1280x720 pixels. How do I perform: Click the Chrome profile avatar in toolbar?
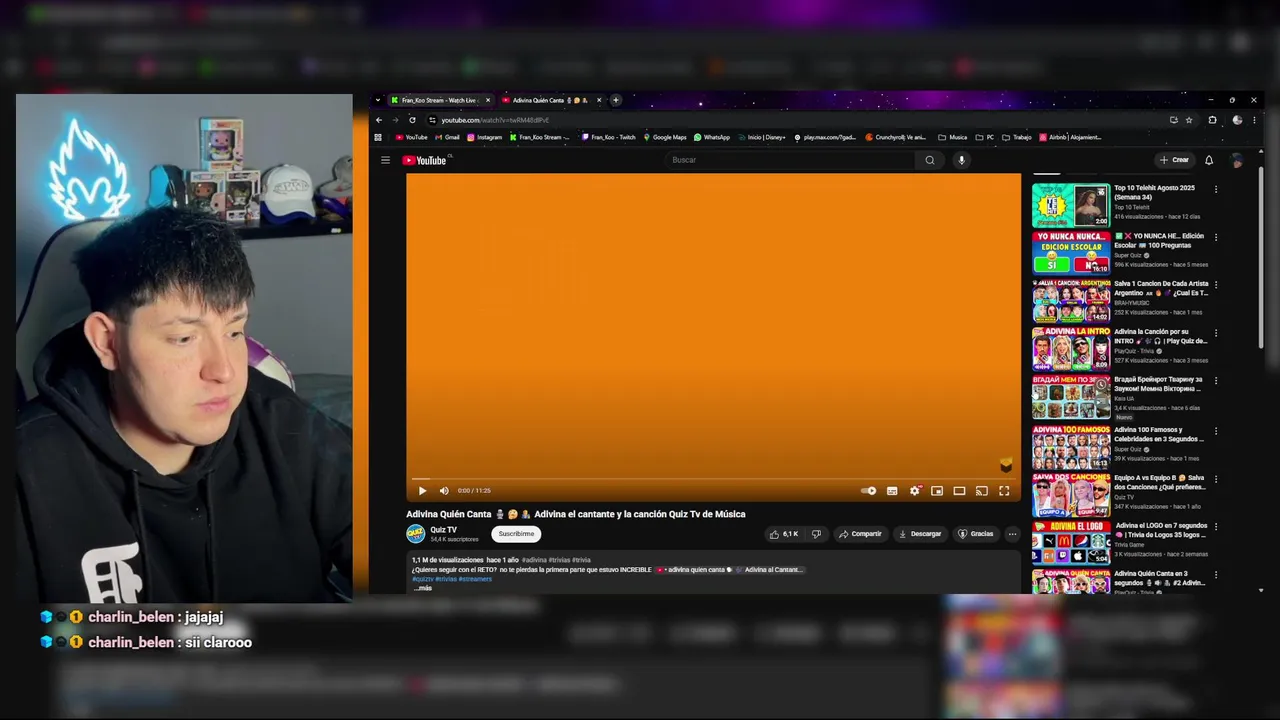(1237, 120)
